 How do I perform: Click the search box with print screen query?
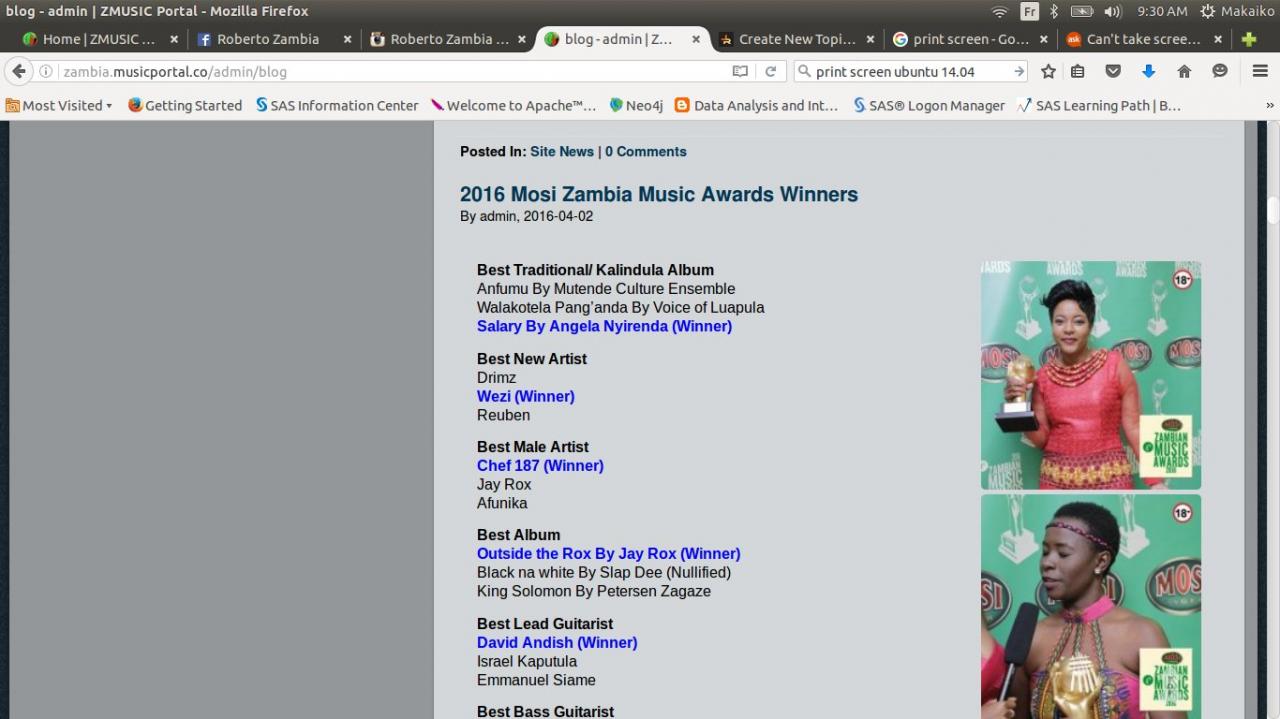tap(910, 72)
